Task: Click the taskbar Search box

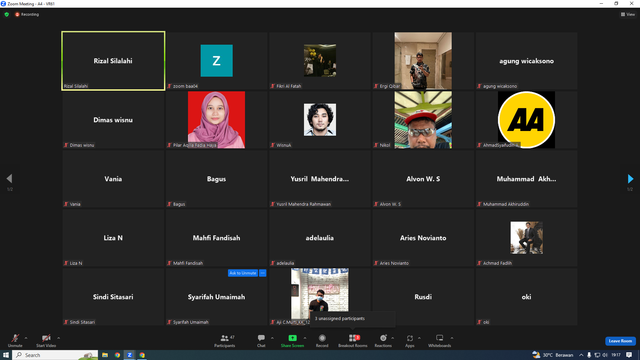Action: click(x=55, y=355)
